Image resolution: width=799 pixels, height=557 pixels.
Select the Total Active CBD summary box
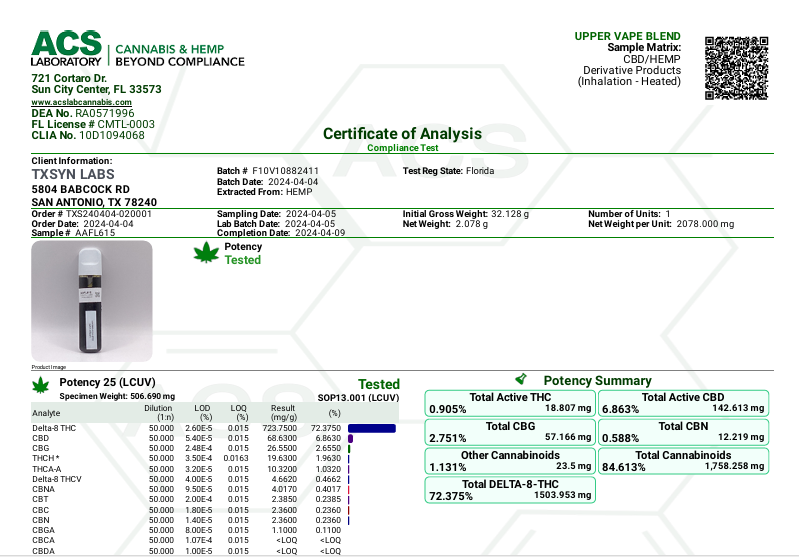[683, 403]
